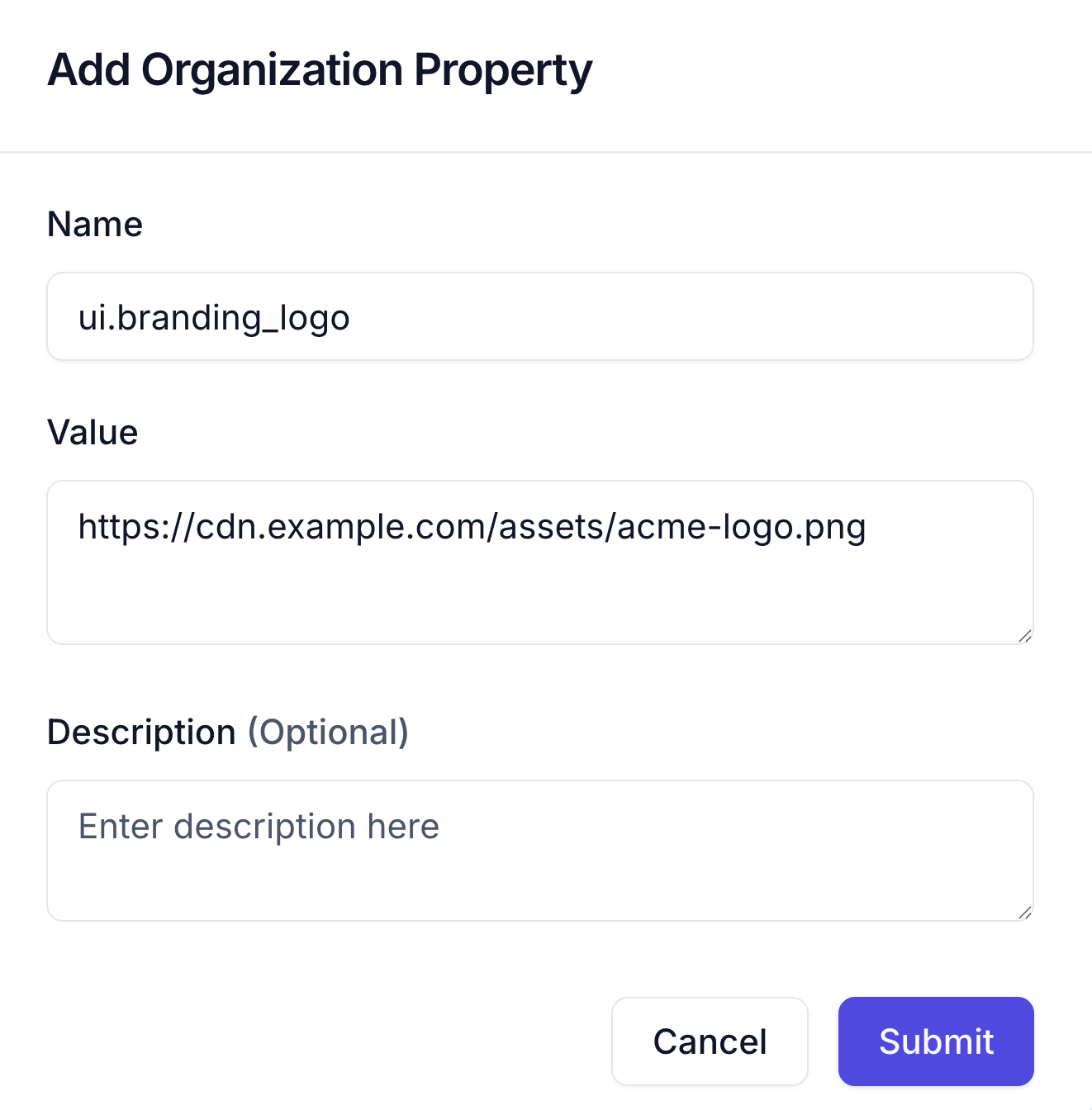Click the Description textarea resize handle

coord(1024,912)
